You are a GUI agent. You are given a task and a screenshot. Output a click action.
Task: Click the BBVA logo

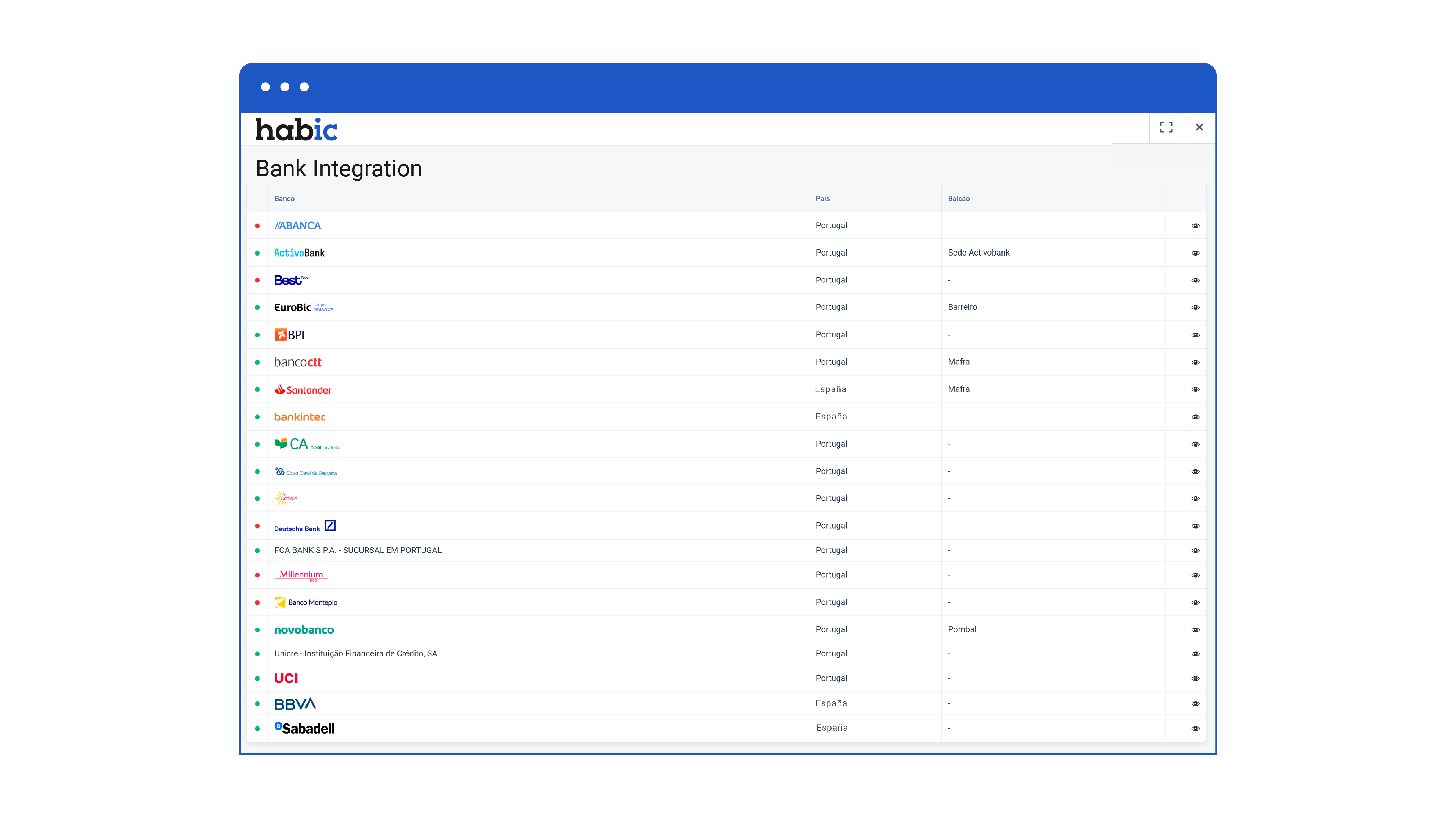pyautogui.click(x=295, y=704)
